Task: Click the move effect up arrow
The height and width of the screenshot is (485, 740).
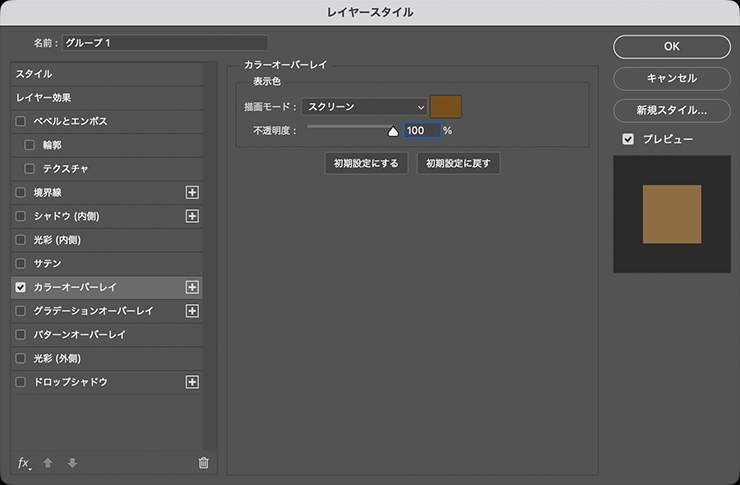Action: (x=48, y=463)
